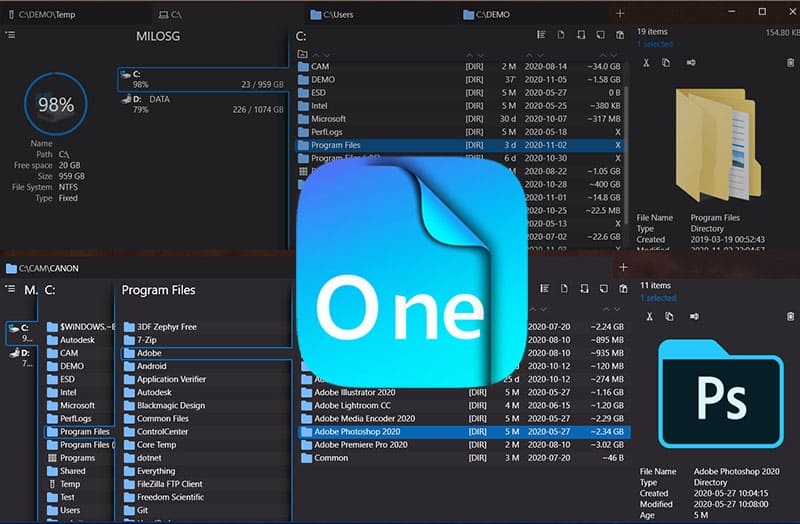800x524 pixels.
Task: Click ascending arrow above the [DIR] column in C:
Action: [469, 55]
